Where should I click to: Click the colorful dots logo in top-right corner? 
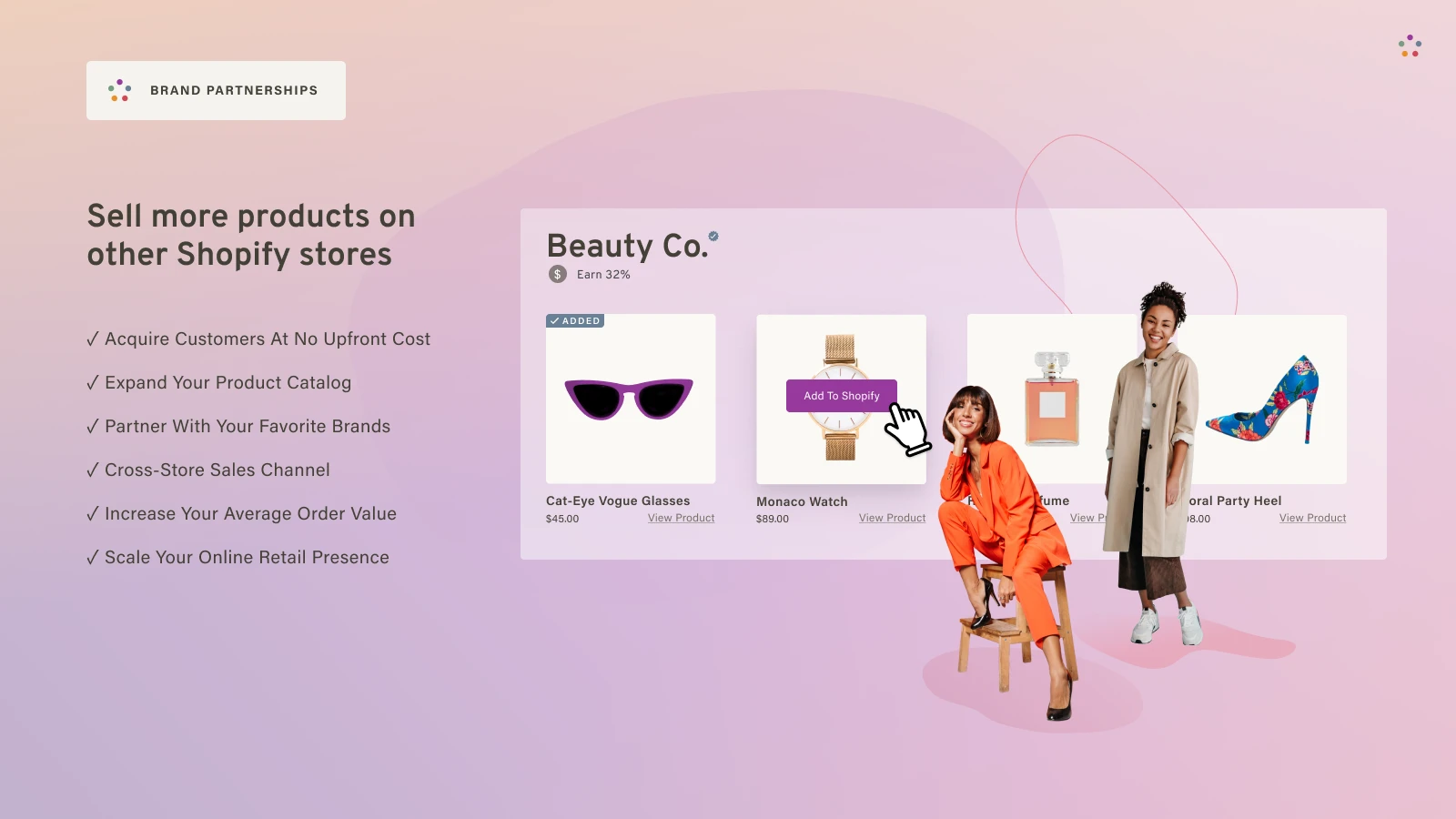(1410, 45)
